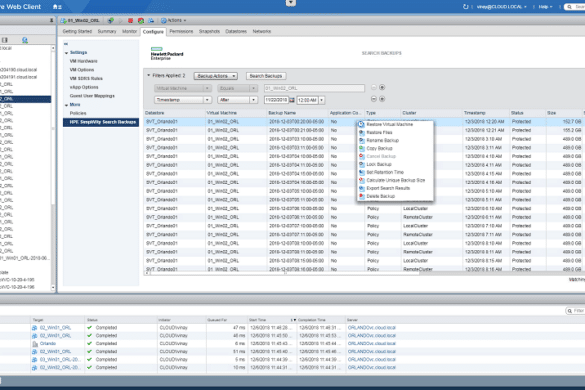Image resolution: width=585 pixels, height=390 pixels.
Task: Click the Orlando datacenter icon in tasks list
Action: pyautogui.click(x=35, y=344)
